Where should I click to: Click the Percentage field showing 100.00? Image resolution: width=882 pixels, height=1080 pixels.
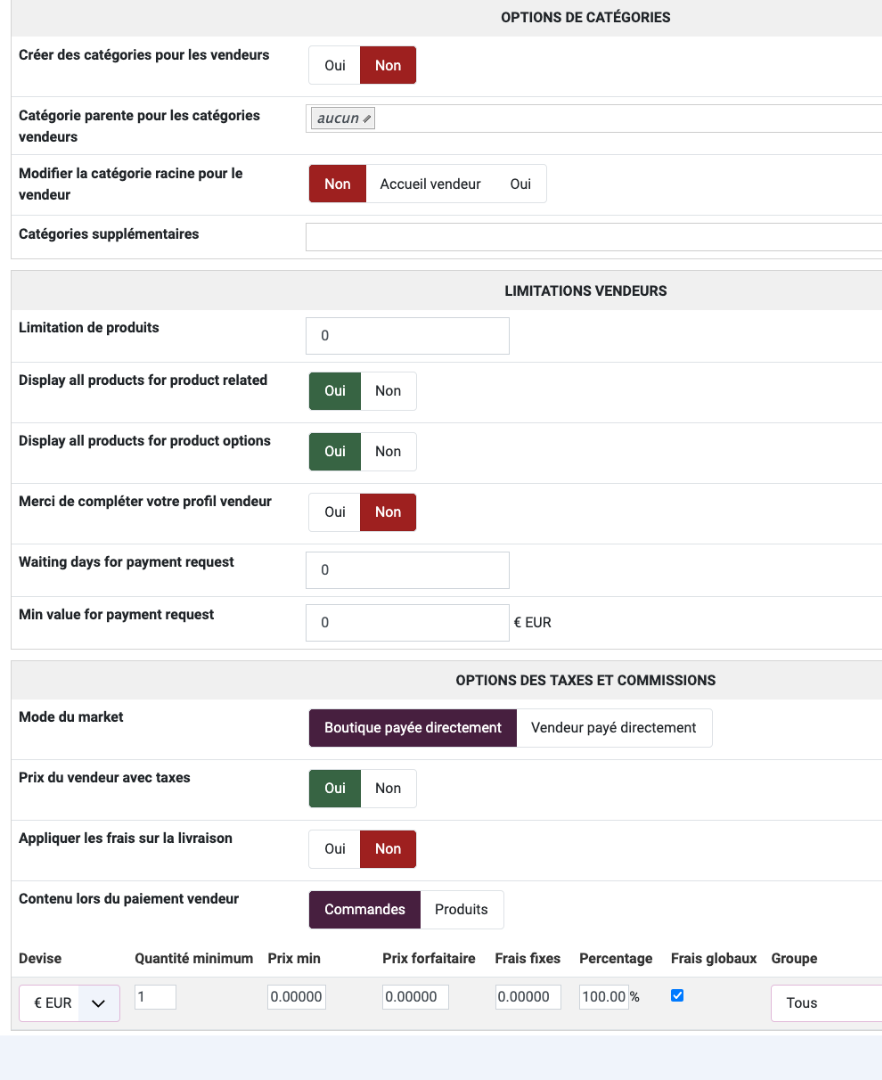(x=603, y=997)
